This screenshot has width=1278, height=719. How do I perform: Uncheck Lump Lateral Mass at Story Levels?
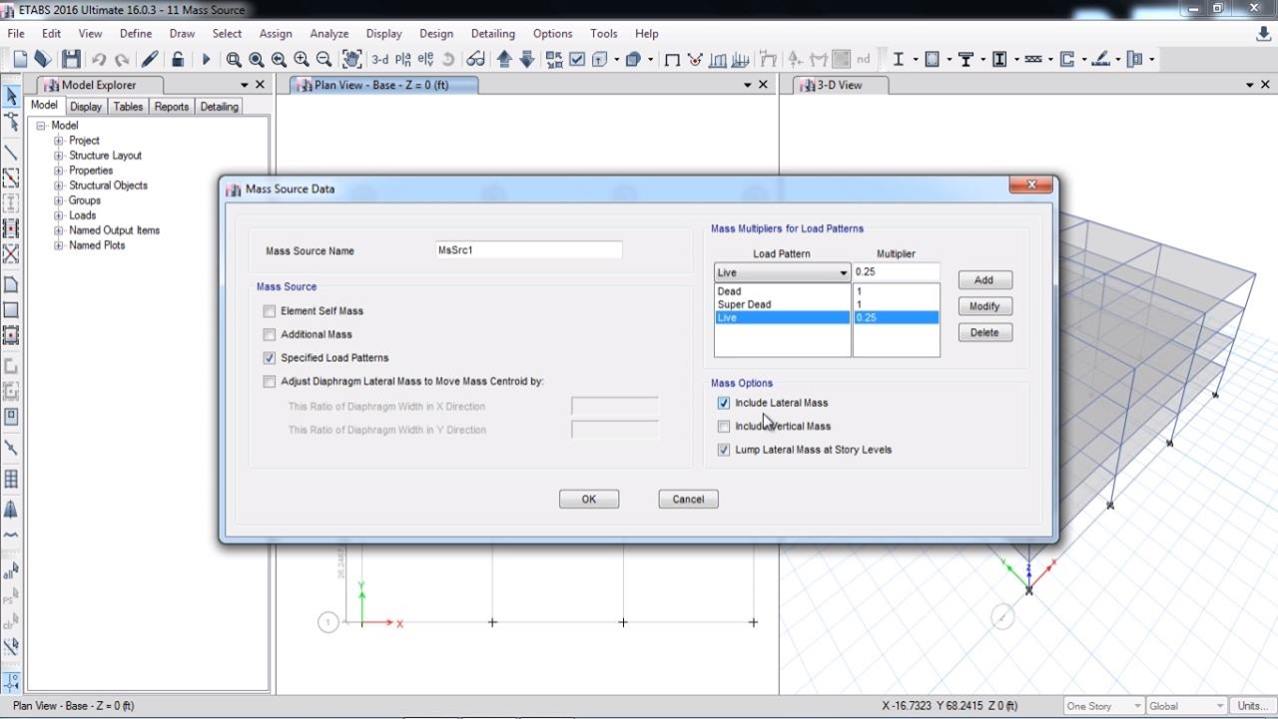pyautogui.click(x=724, y=450)
